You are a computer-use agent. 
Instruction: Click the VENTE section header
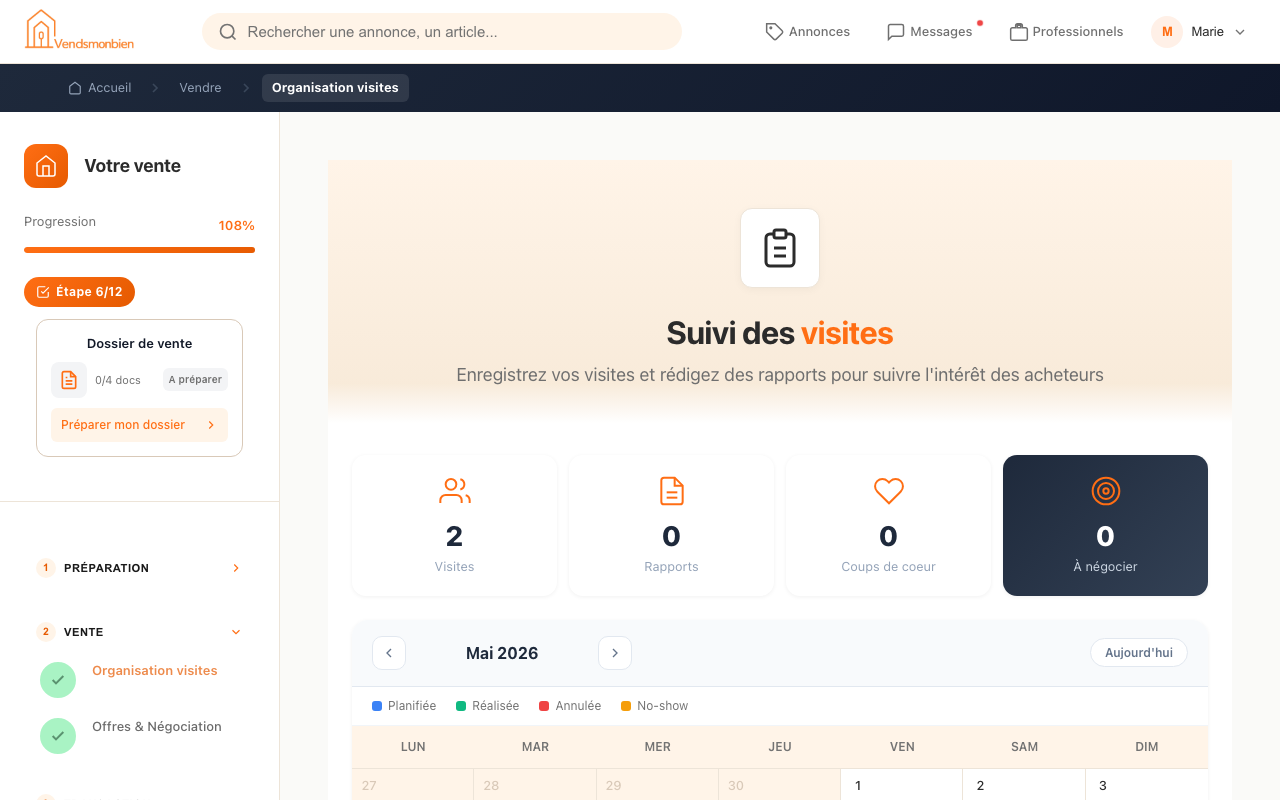point(139,632)
